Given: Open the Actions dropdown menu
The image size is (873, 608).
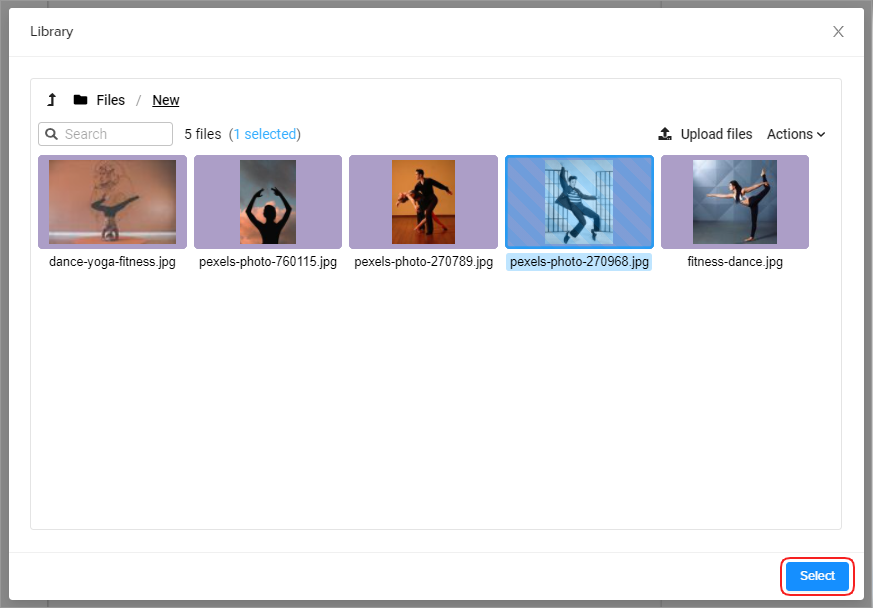Looking at the screenshot, I should pyautogui.click(x=796, y=134).
